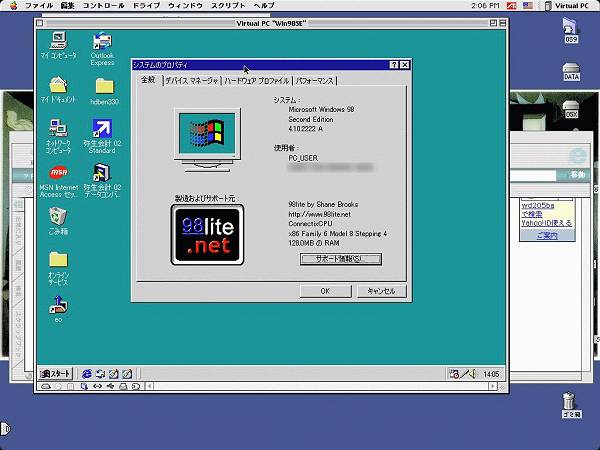Click the horizontal scrollbar left arrow
Viewport: 600px width, 450px height.
coord(150,386)
